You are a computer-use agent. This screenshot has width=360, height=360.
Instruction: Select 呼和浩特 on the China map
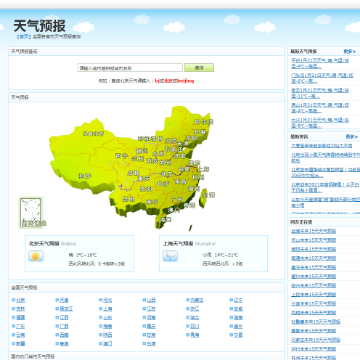point(150,139)
